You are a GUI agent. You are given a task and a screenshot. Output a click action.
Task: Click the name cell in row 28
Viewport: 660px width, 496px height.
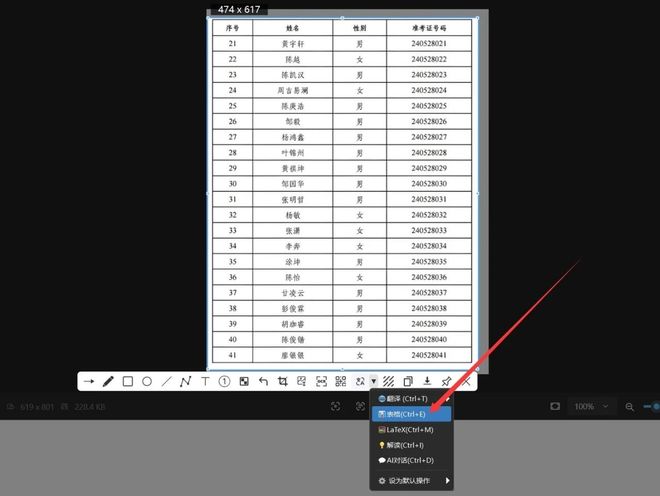[293, 152]
